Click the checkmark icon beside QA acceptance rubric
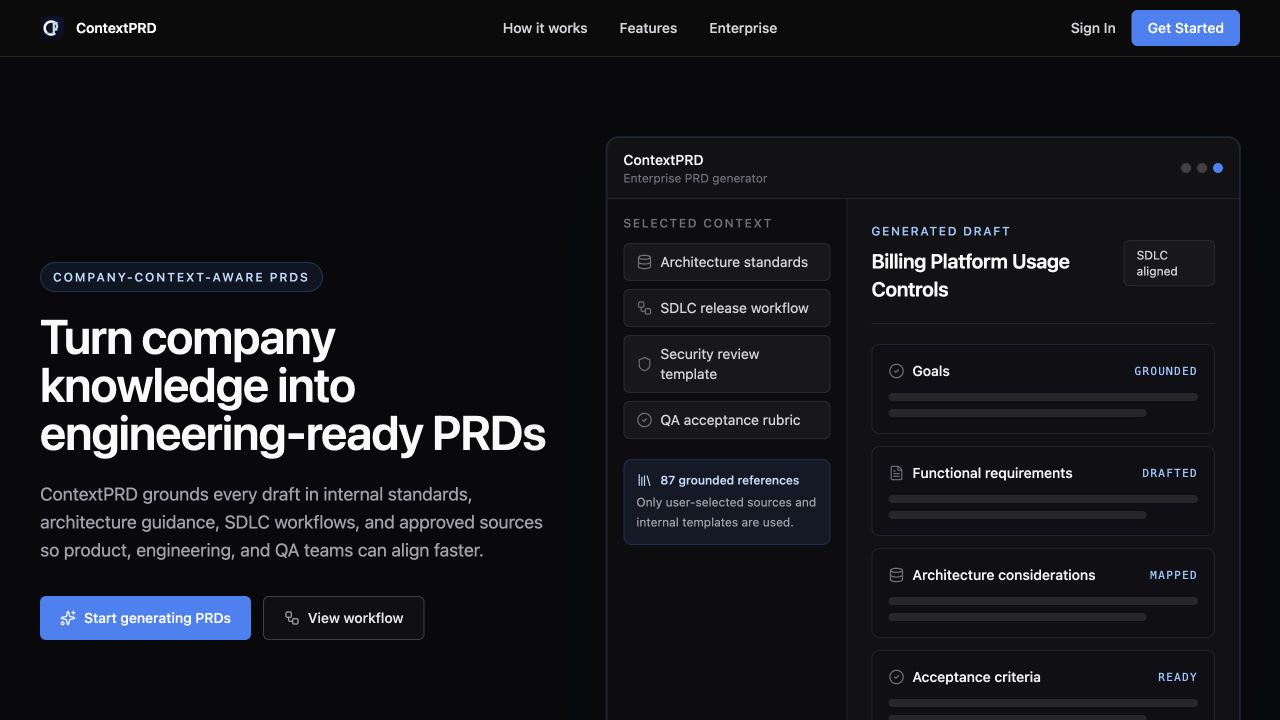Screen dimensions: 1280x720 [644, 420]
